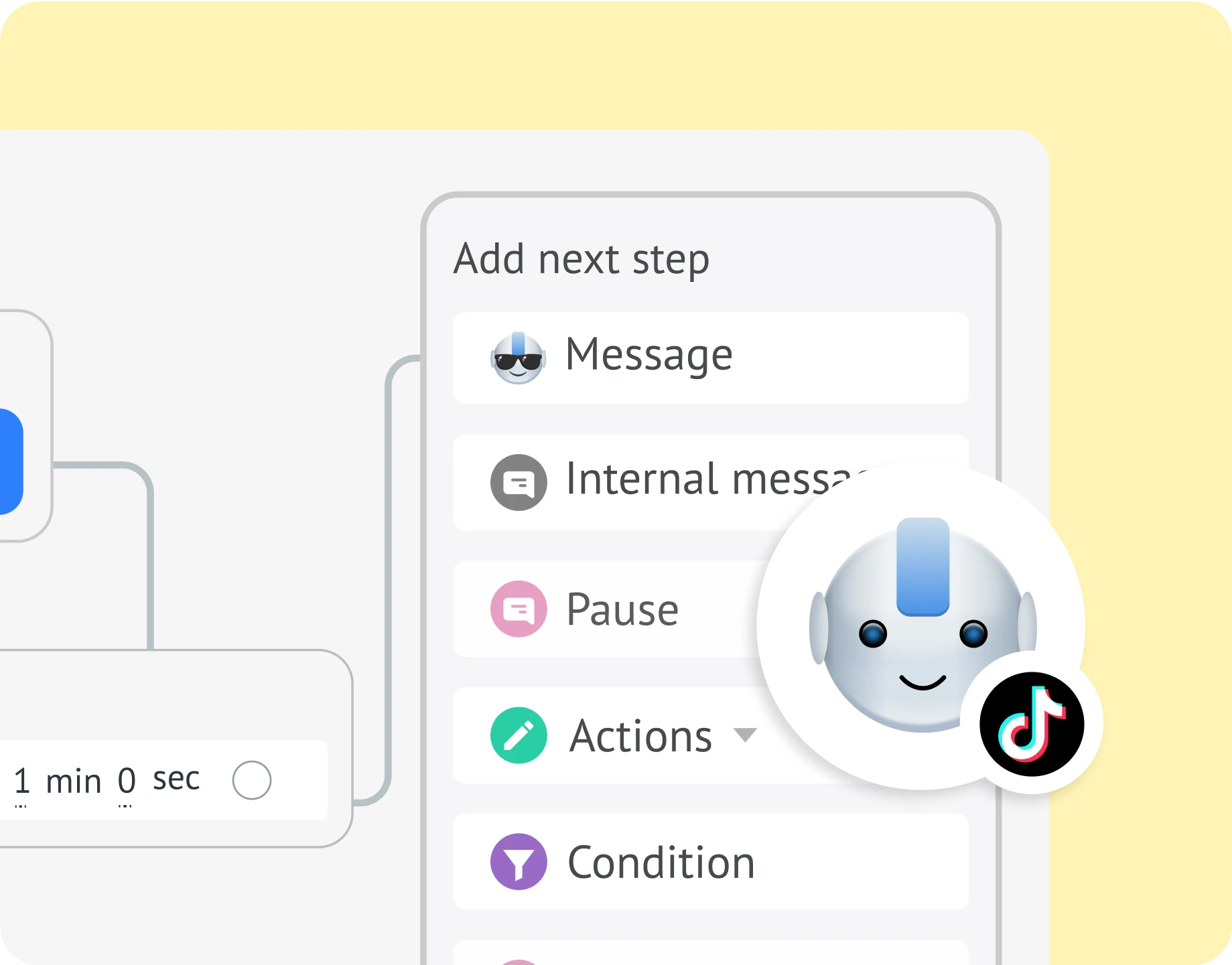Click the seconds value 0 in the timer

coord(127,781)
